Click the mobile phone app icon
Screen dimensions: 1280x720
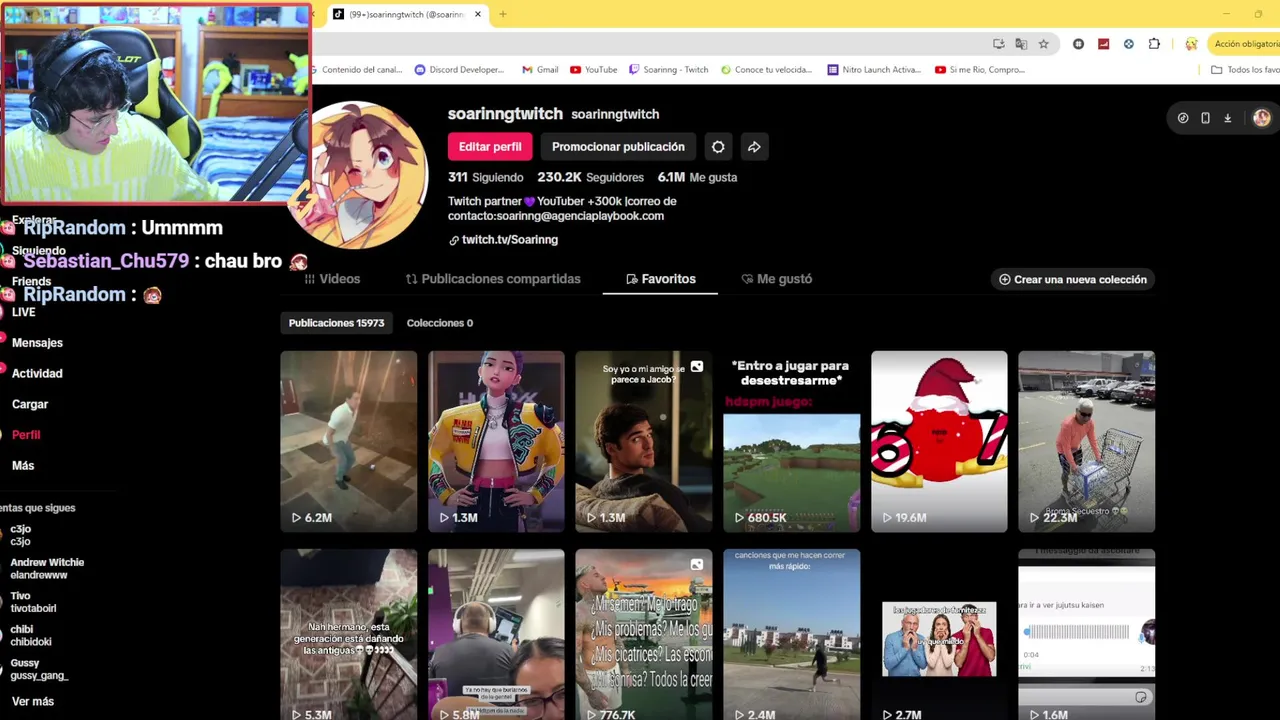tap(1205, 118)
